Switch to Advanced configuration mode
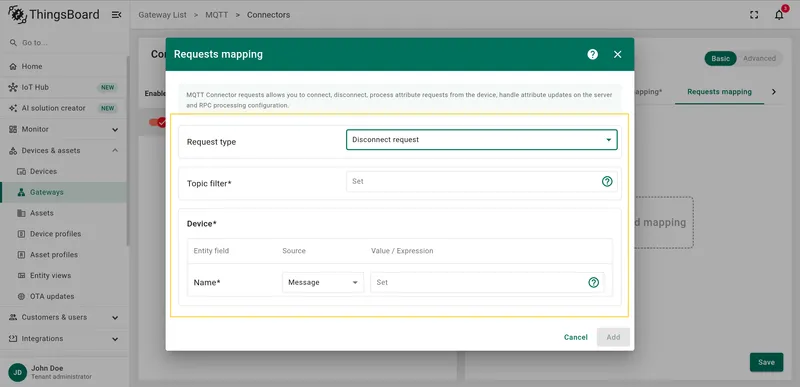The width and height of the screenshot is (800, 387). point(759,58)
